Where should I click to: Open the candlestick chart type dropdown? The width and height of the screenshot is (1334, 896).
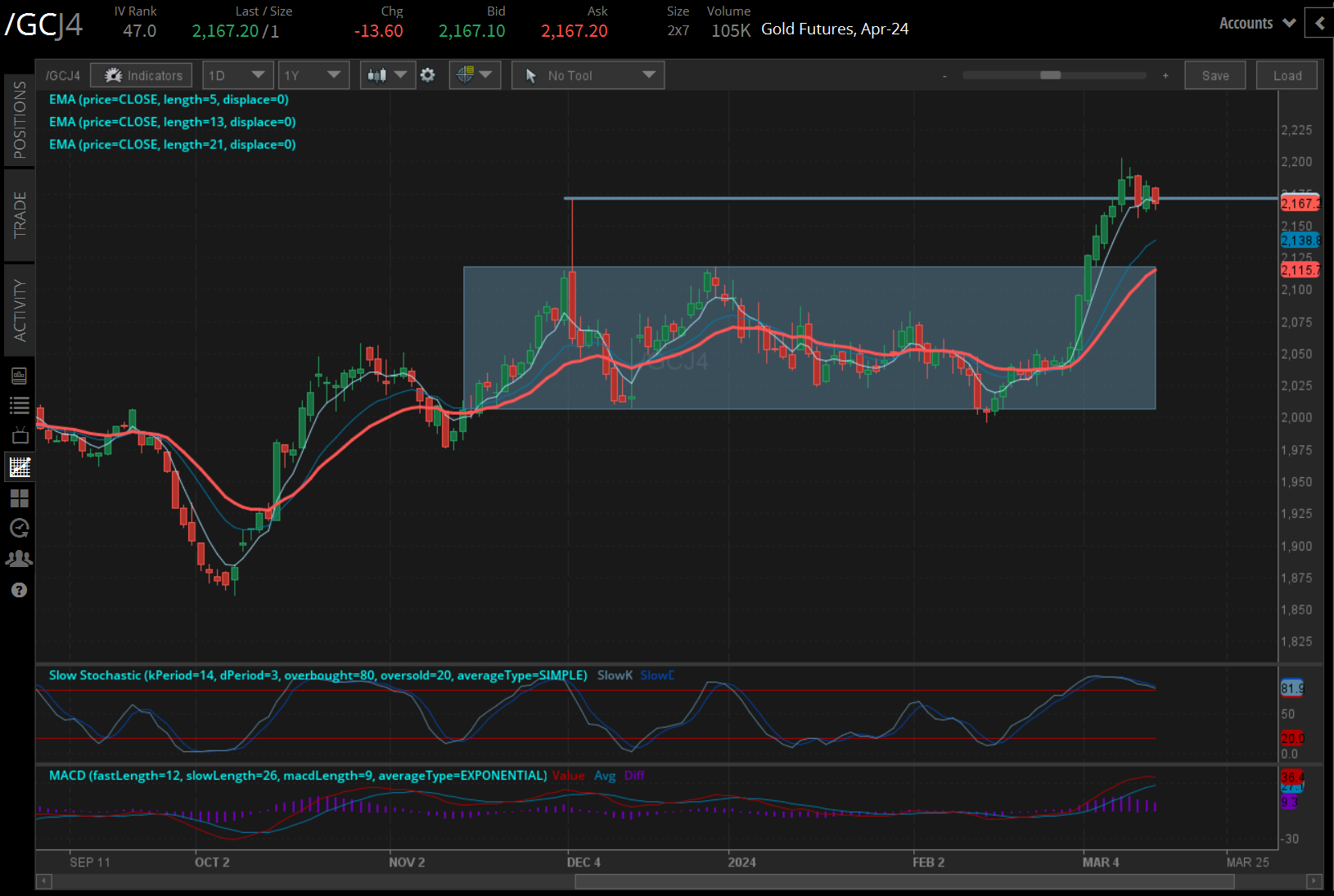[387, 75]
